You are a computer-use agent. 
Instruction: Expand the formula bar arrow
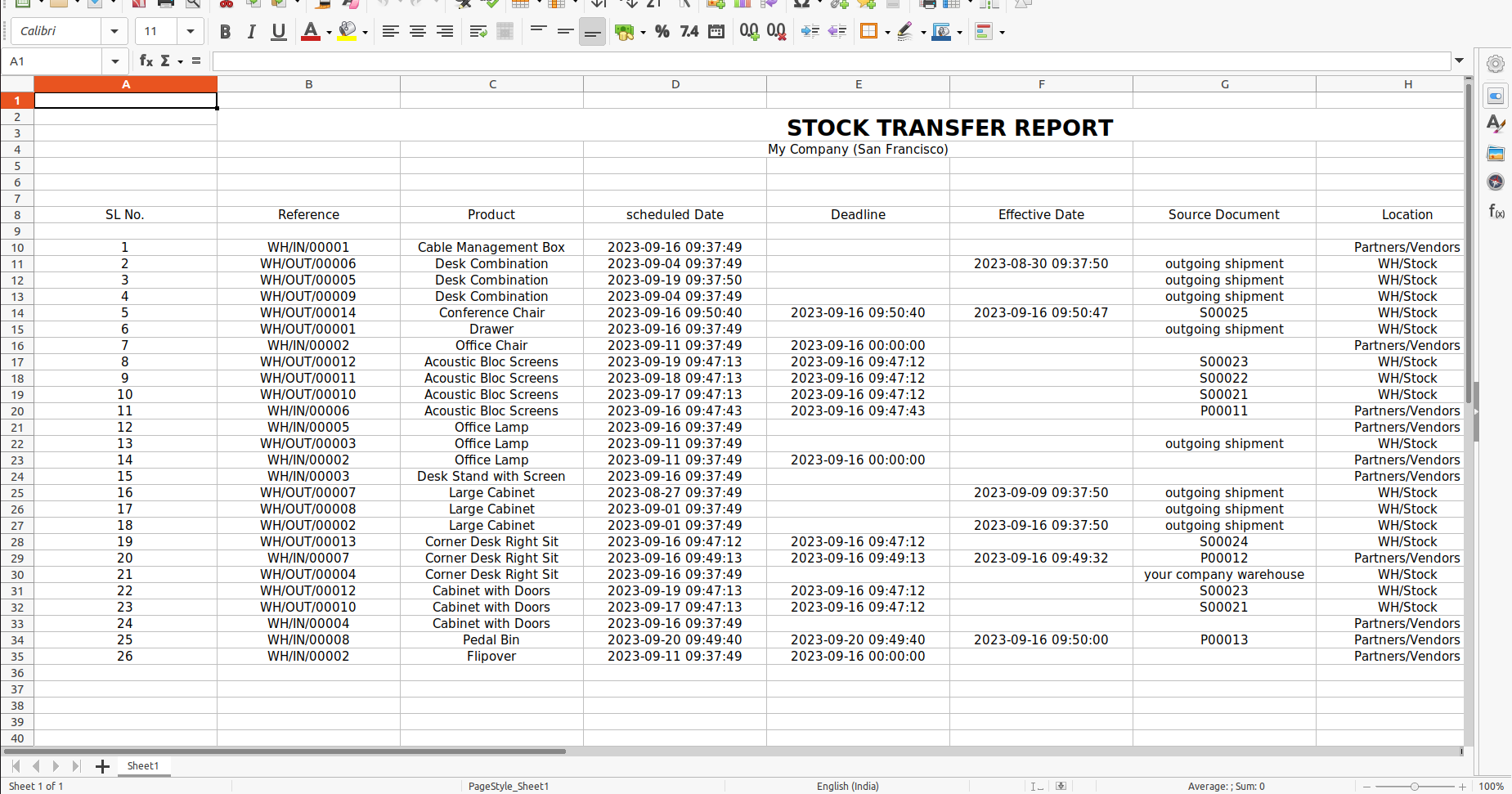point(1459,61)
